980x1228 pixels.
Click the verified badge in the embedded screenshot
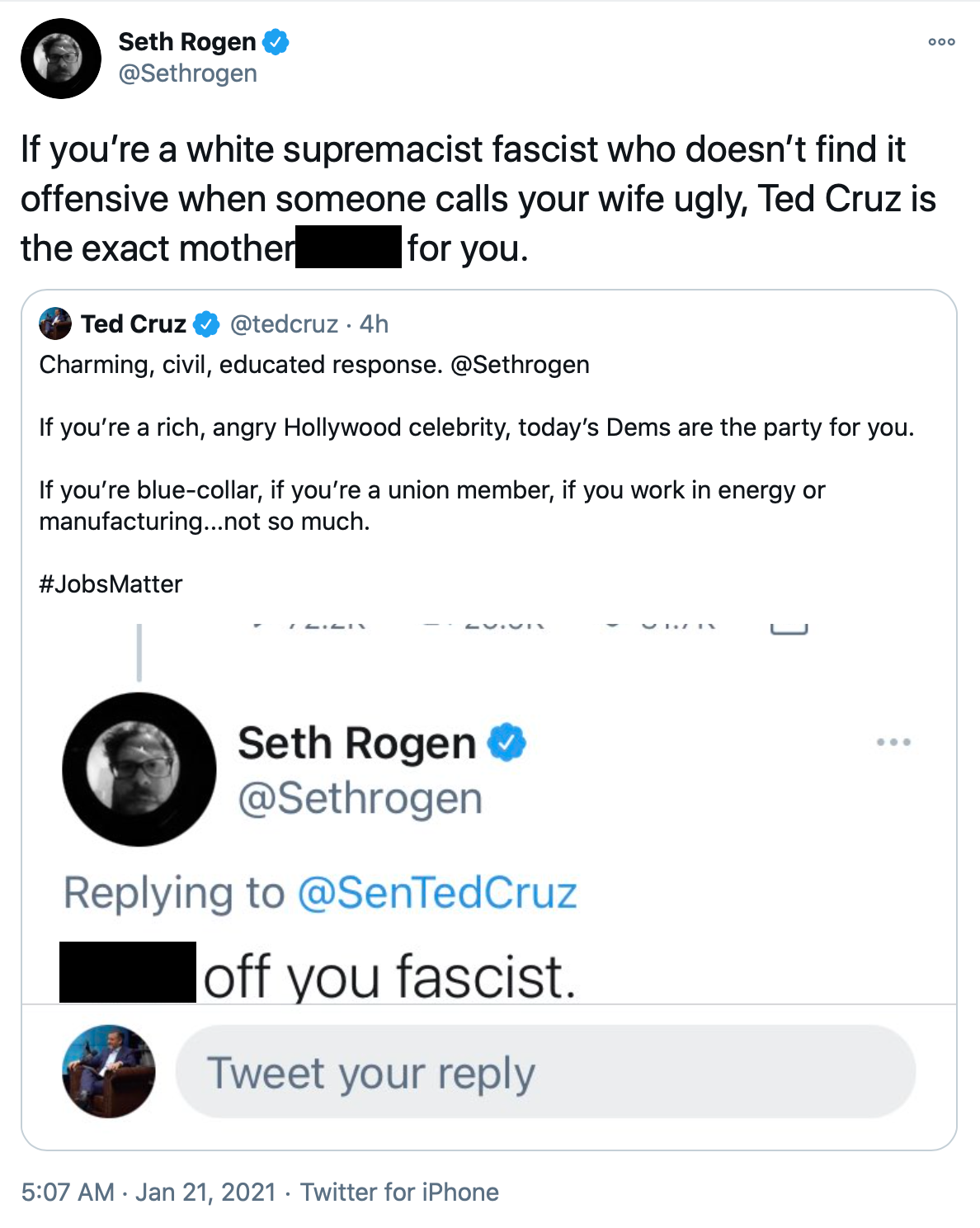point(506,742)
